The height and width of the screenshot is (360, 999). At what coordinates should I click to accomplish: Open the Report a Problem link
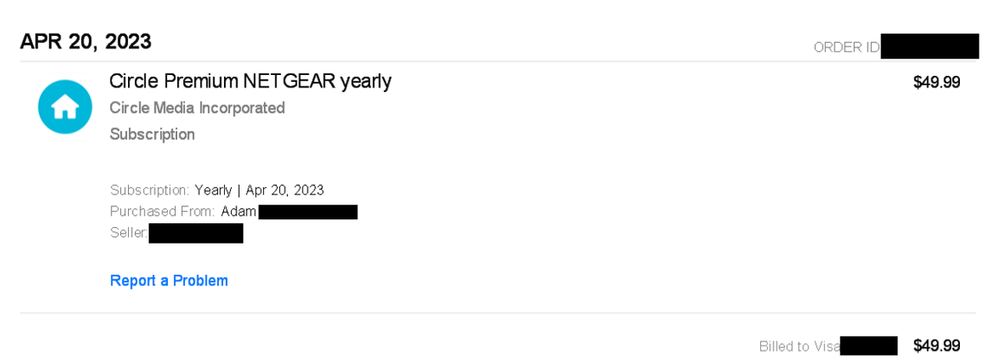(169, 280)
